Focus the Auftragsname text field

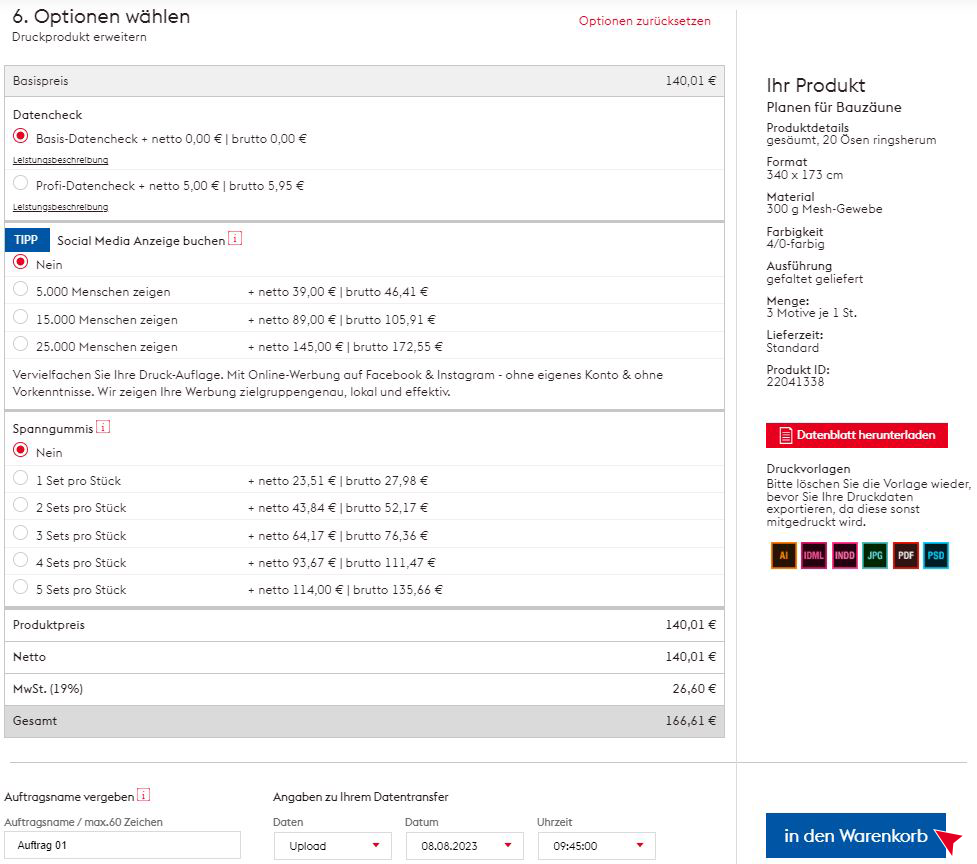[x=122, y=846]
